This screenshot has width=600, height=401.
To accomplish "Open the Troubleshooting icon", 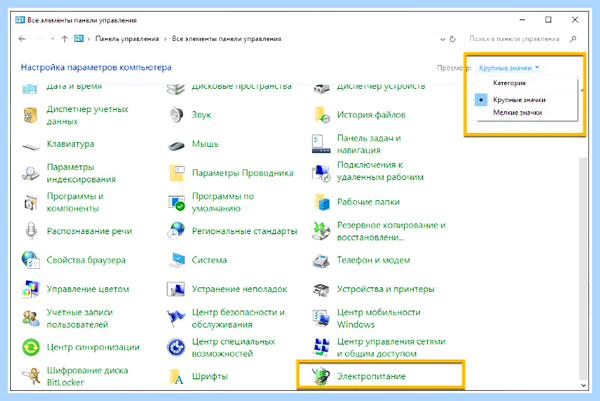I will tap(176, 289).
